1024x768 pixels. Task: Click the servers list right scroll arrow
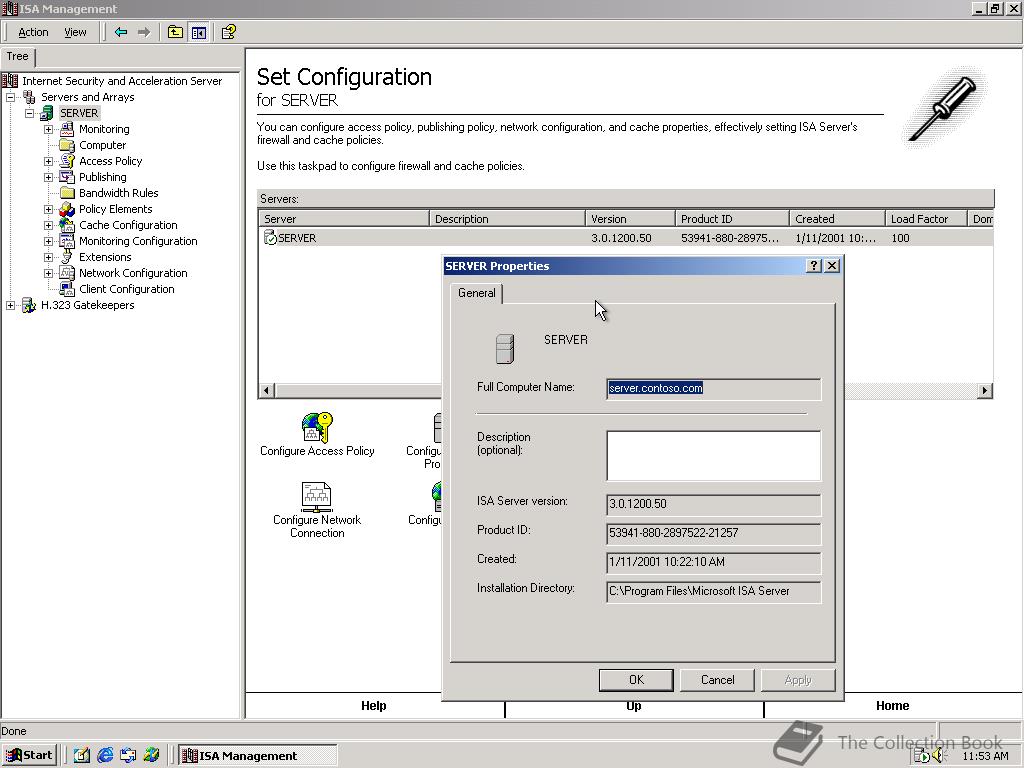(x=985, y=391)
